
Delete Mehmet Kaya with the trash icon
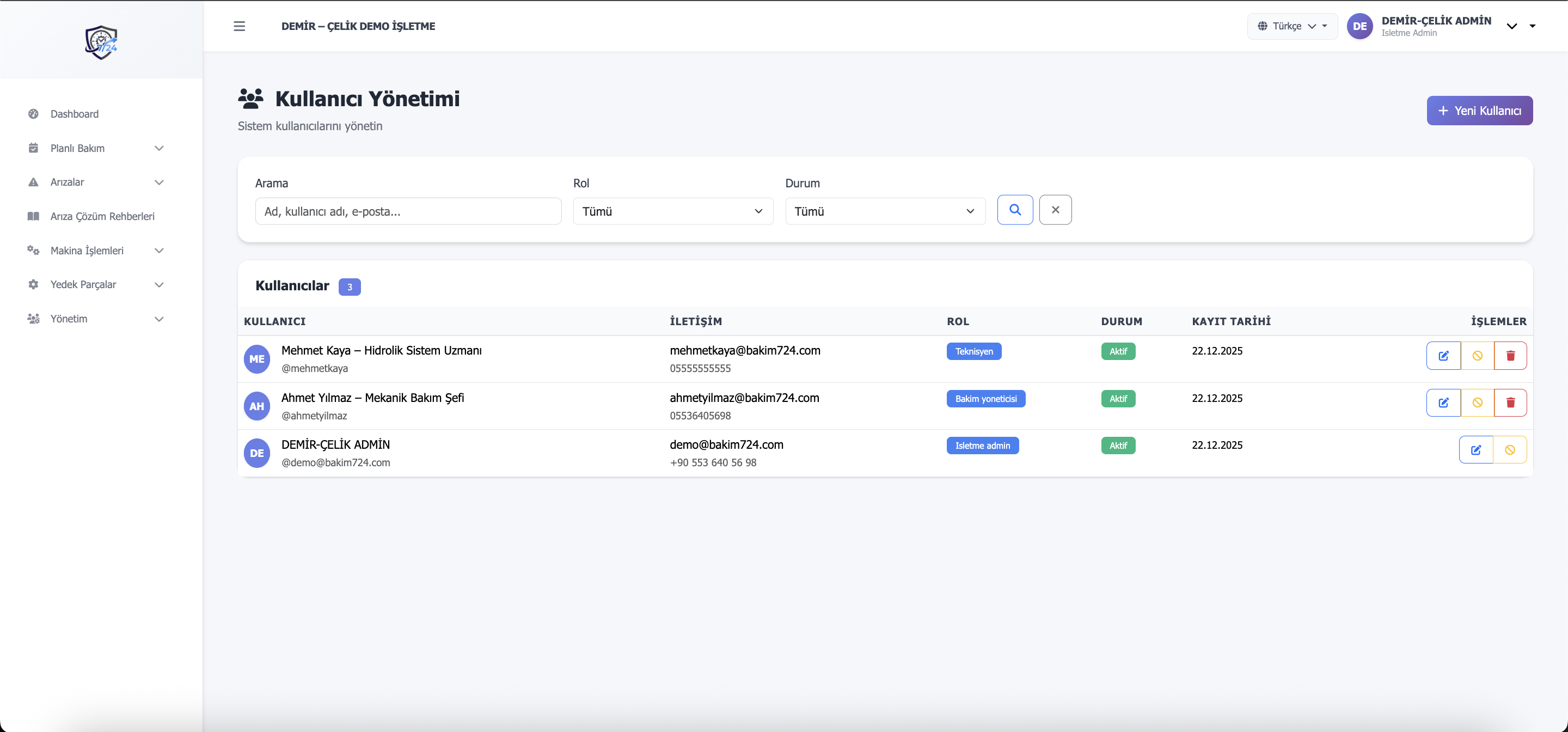coord(1510,356)
